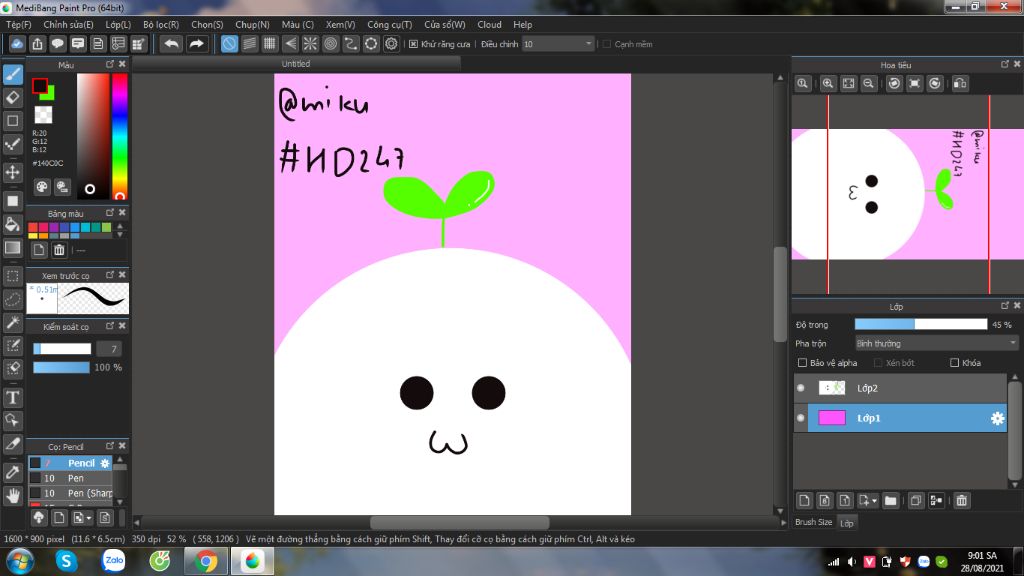Screen dimensions: 1024x576
Task: Open snap settings gear icon
Action: (x=391, y=44)
